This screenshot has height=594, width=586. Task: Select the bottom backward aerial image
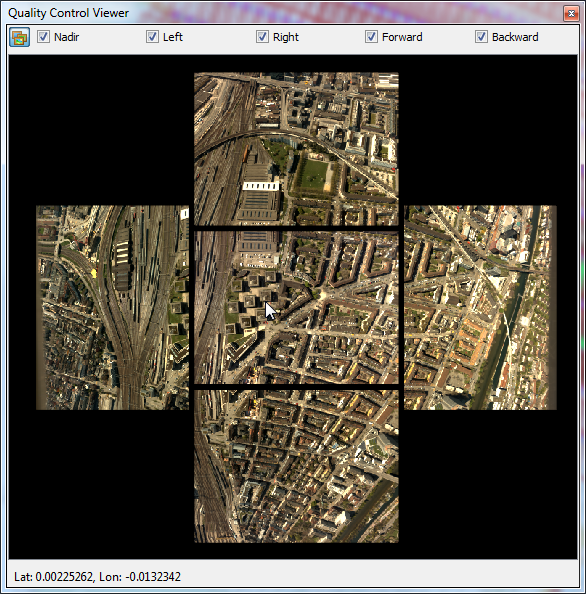coord(296,466)
